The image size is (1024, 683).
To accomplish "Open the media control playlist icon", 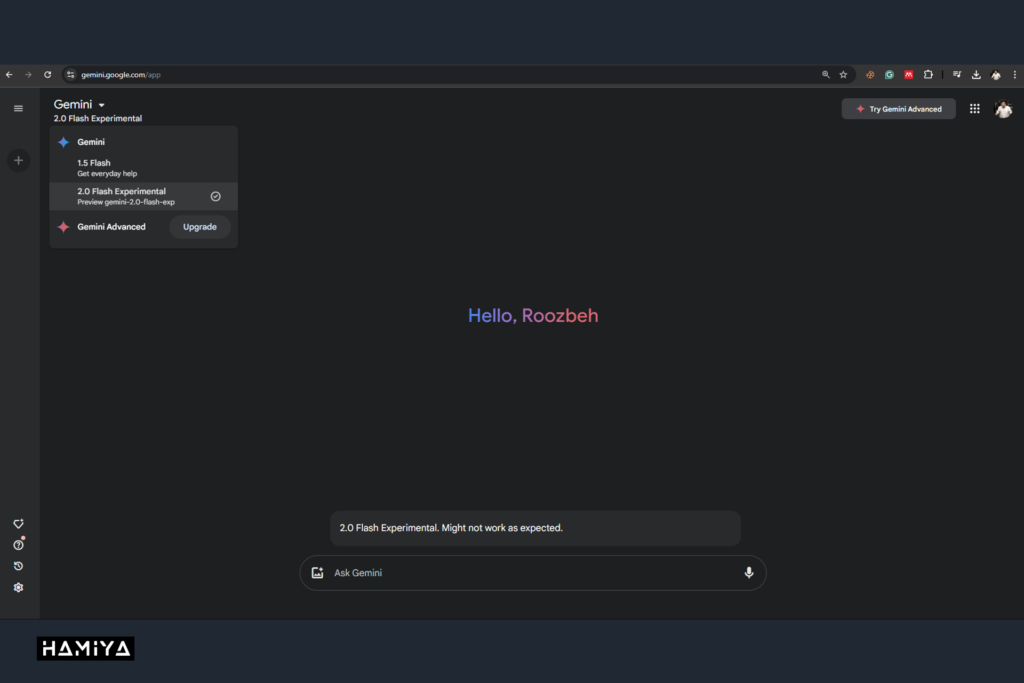I will pyautogui.click(x=957, y=74).
